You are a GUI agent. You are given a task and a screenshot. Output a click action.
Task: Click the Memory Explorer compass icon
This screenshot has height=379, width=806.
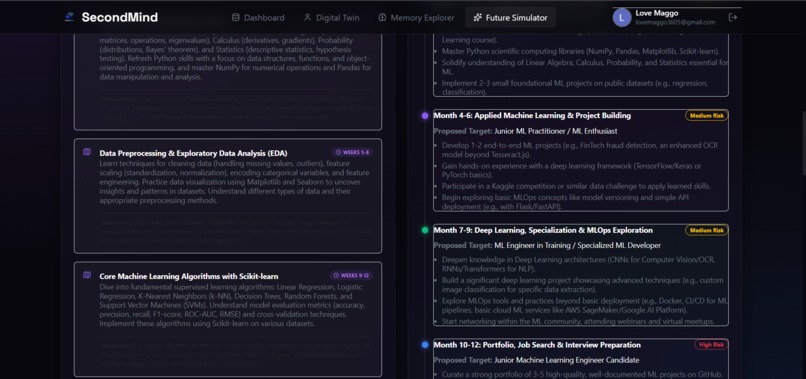click(382, 17)
